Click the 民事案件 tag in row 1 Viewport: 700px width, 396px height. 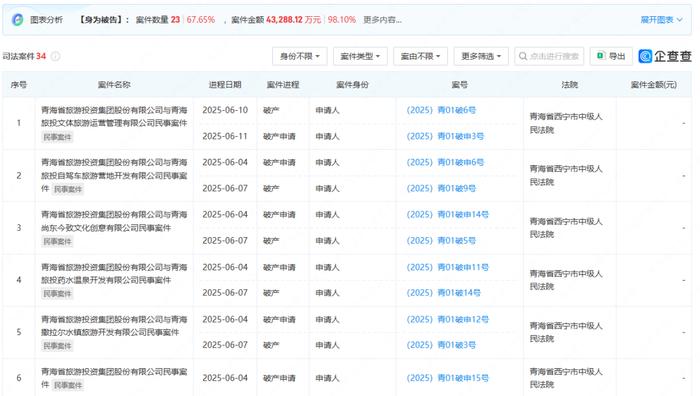coord(57,137)
